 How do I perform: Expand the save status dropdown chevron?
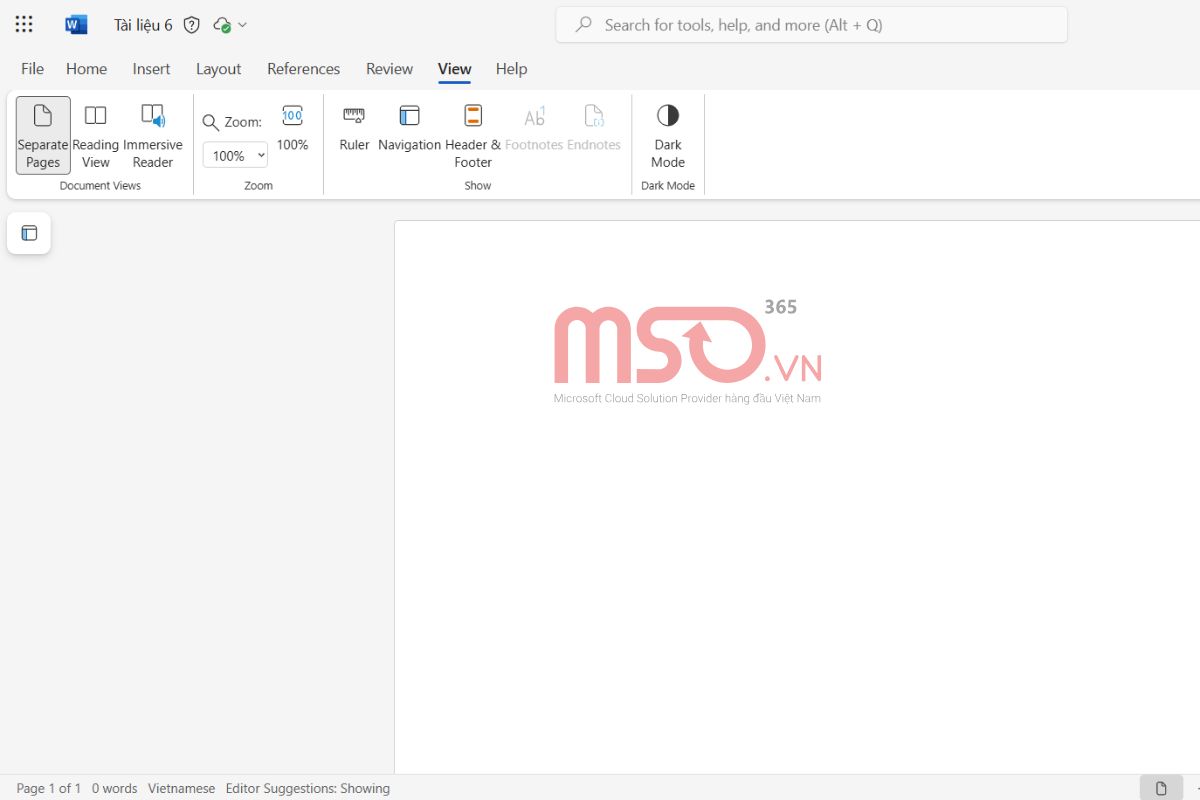click(242, 25)
